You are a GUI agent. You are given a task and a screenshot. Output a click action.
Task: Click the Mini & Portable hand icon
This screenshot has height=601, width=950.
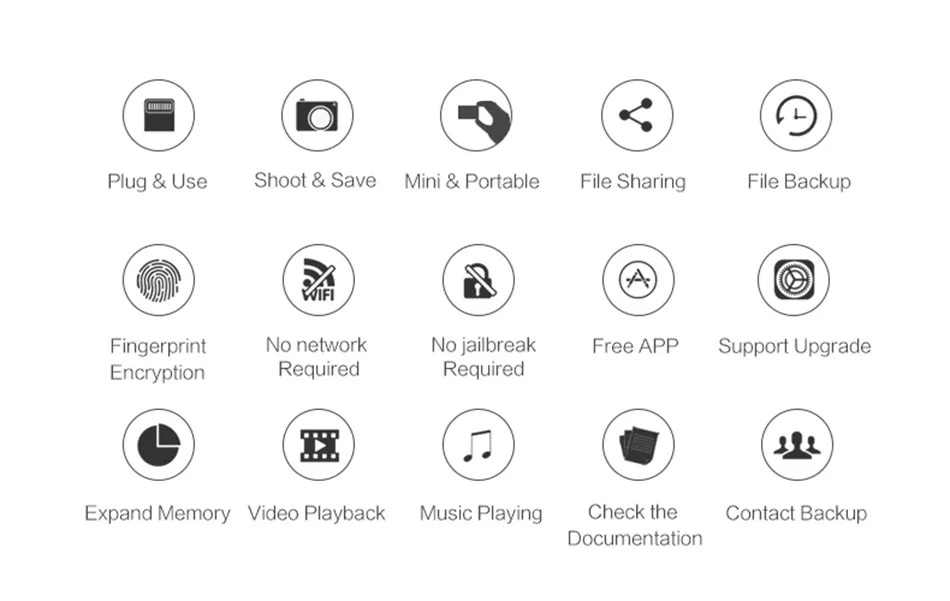(x=476, y=115)
